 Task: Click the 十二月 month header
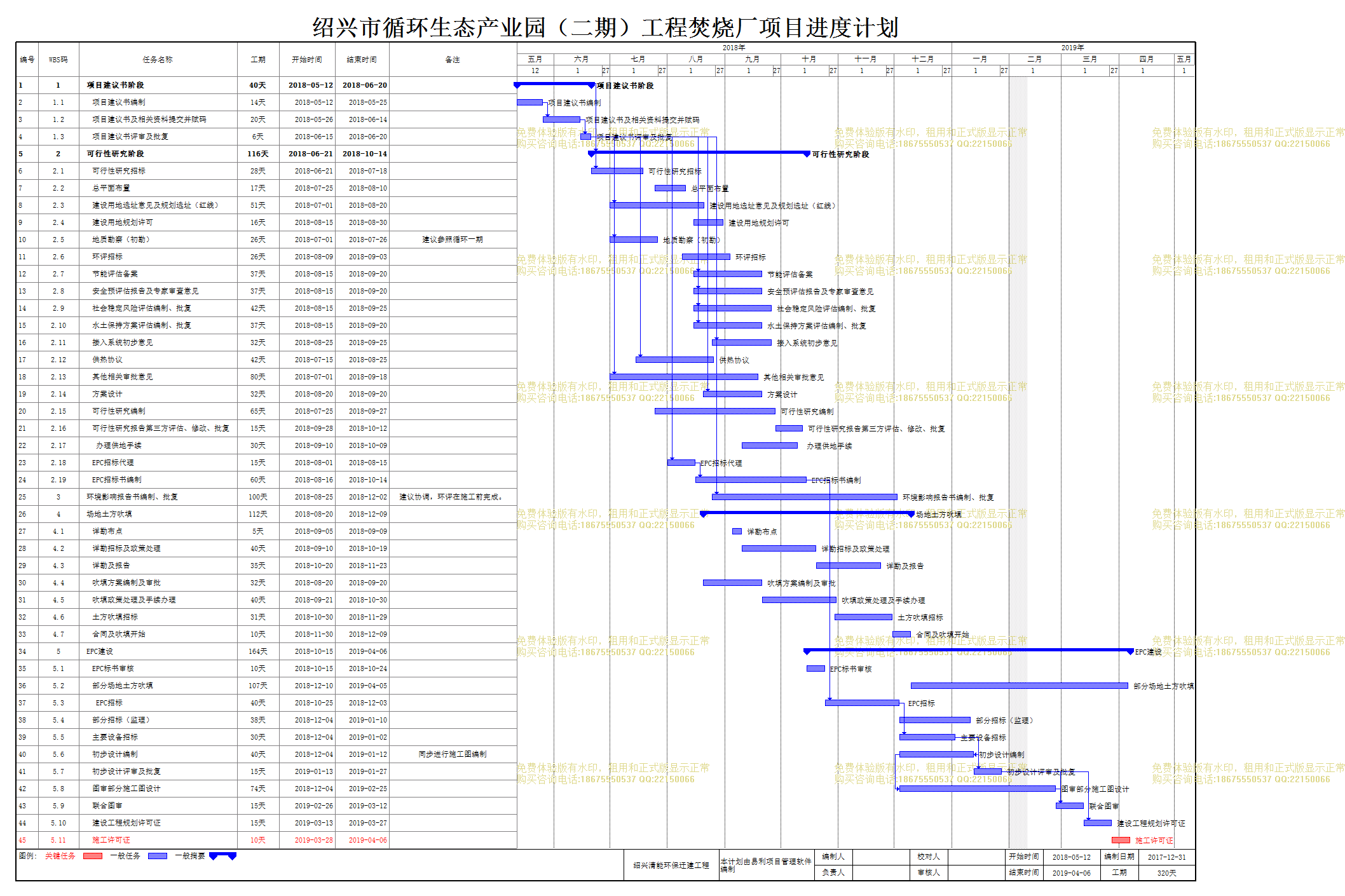pyautogui.click(x=923, y=59)
